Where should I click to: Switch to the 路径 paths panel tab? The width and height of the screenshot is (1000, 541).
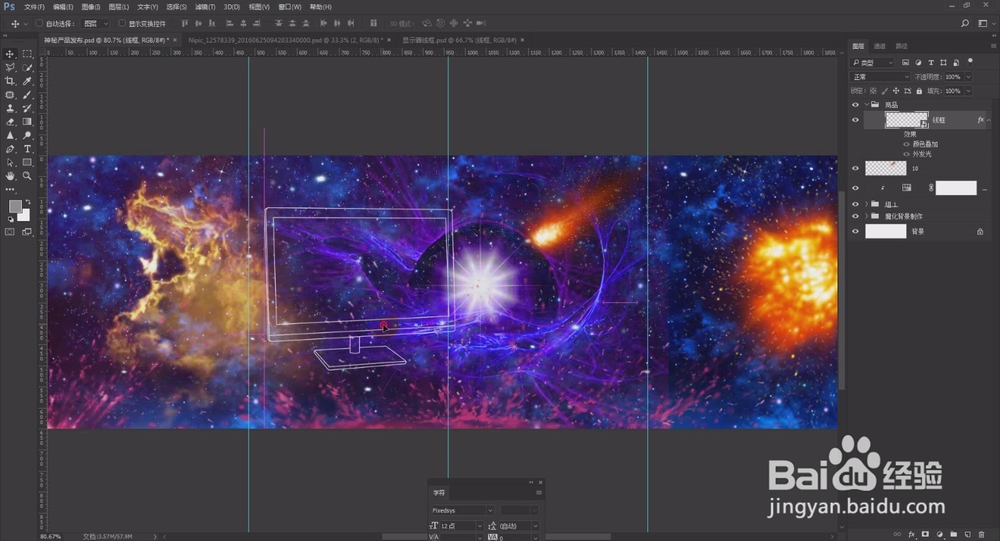902,46
